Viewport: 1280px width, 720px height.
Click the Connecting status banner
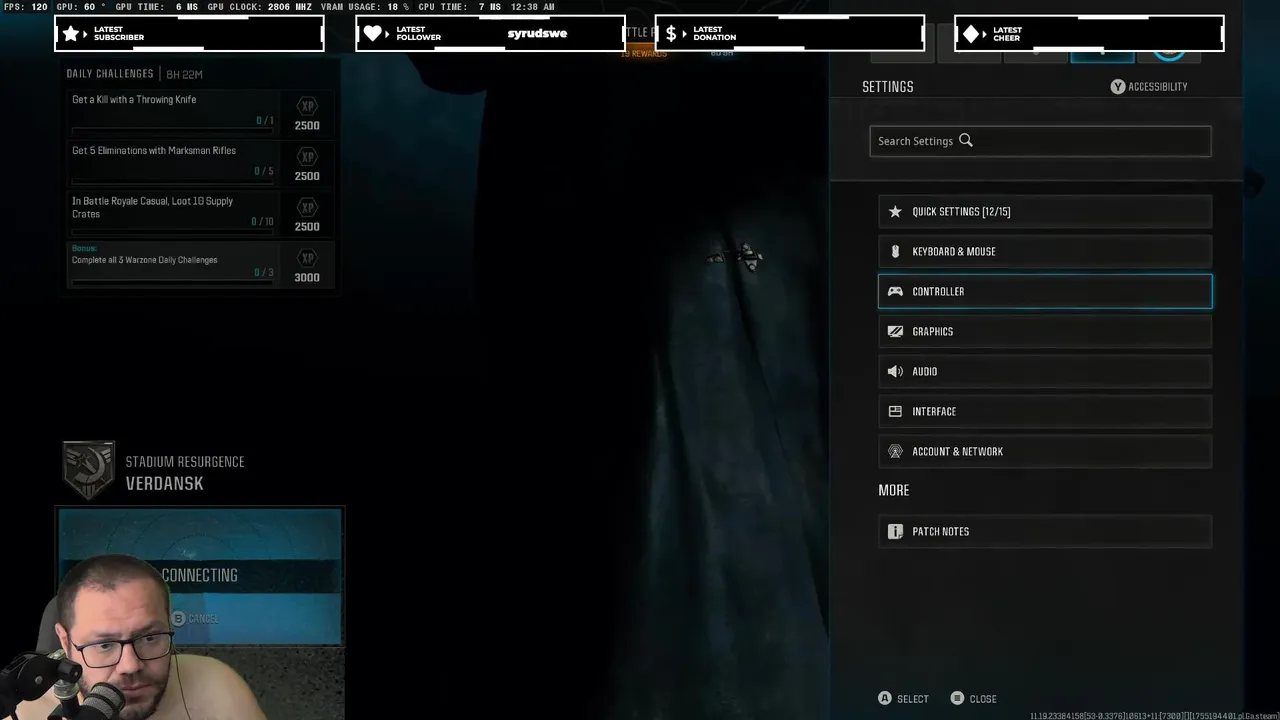pos(200,576)
